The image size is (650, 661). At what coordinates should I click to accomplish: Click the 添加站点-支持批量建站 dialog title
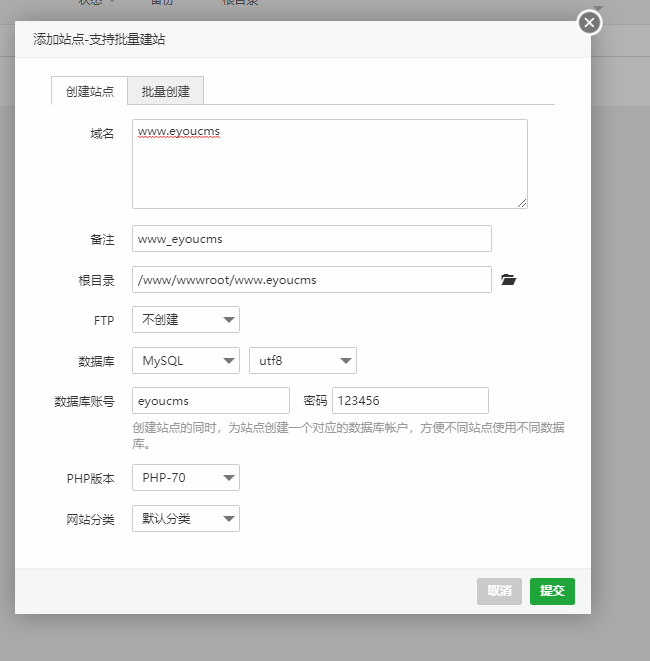(98, 41)
